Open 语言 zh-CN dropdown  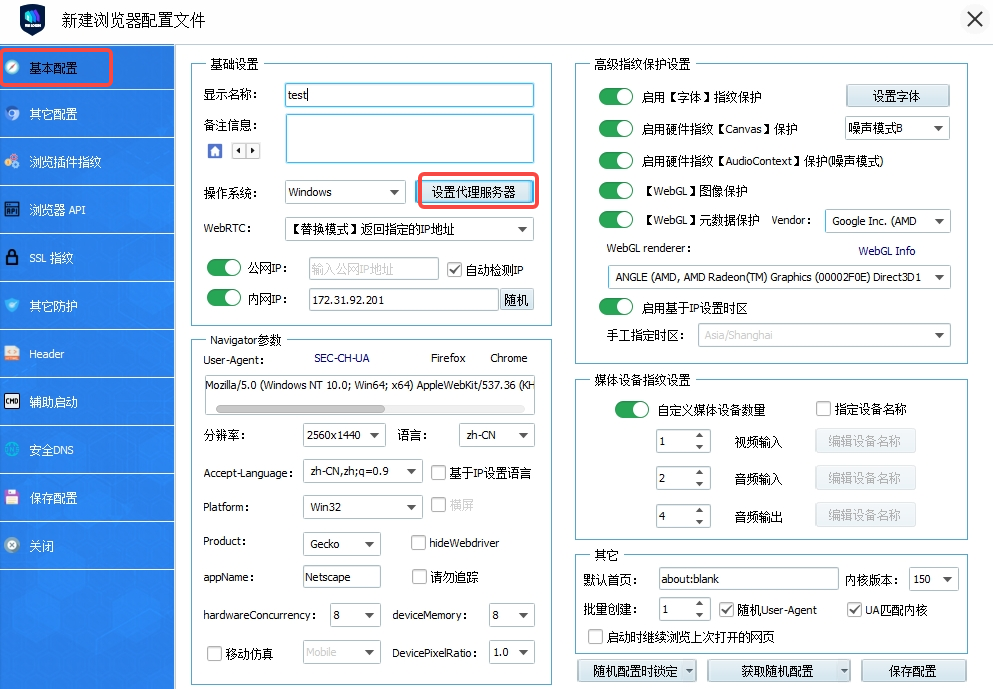click(496, 435)
